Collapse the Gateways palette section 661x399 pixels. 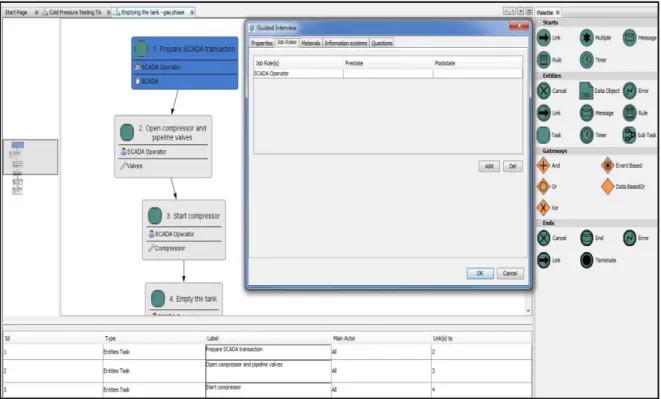point(539,151)
